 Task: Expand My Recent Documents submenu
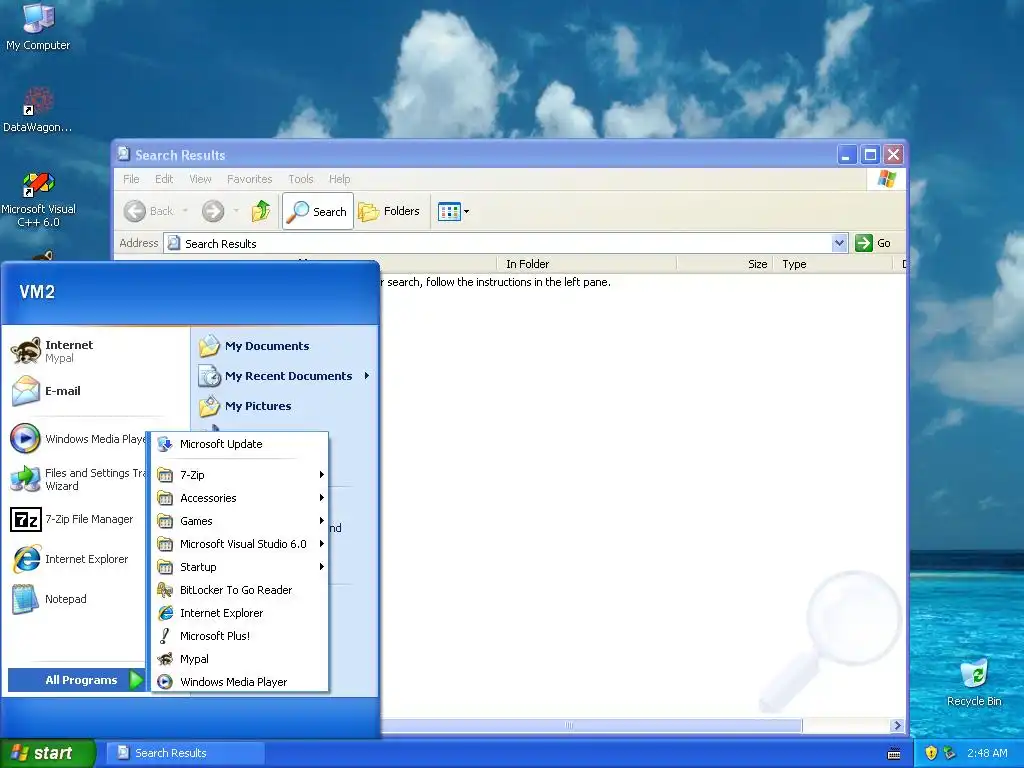(x=285, y=376)
